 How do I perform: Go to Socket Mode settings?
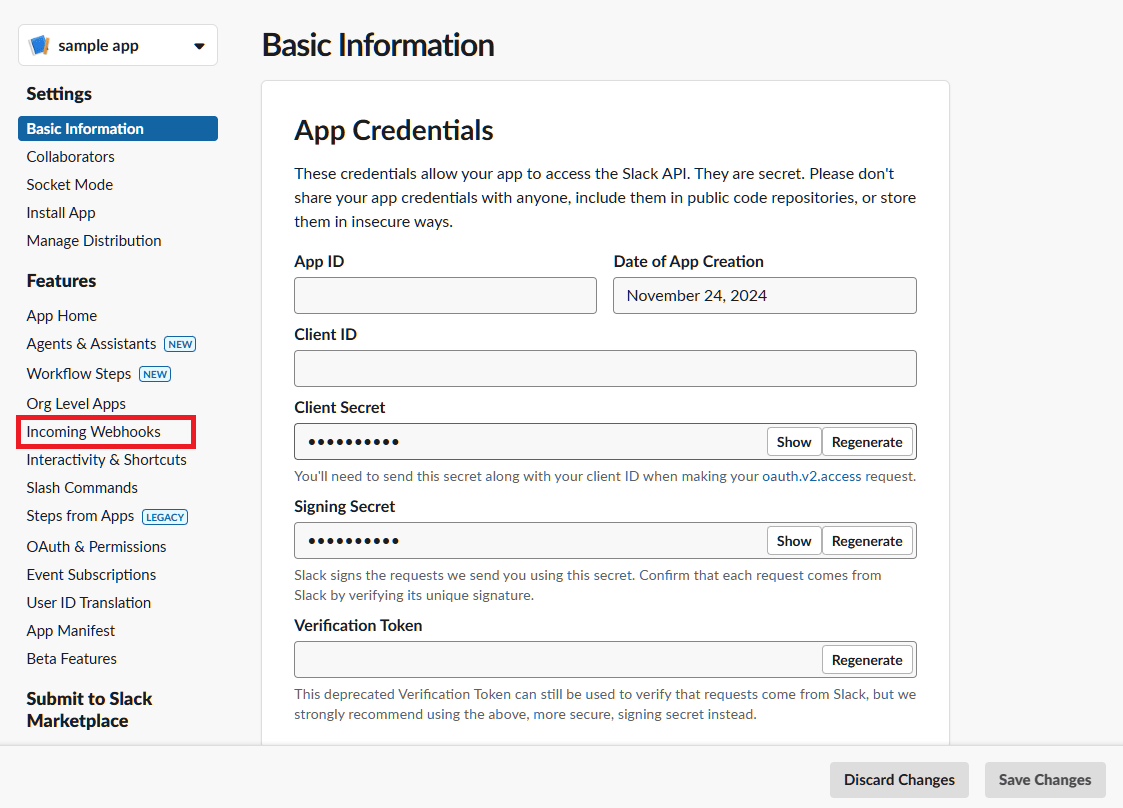pyautogui.click(x=69, y=184)
